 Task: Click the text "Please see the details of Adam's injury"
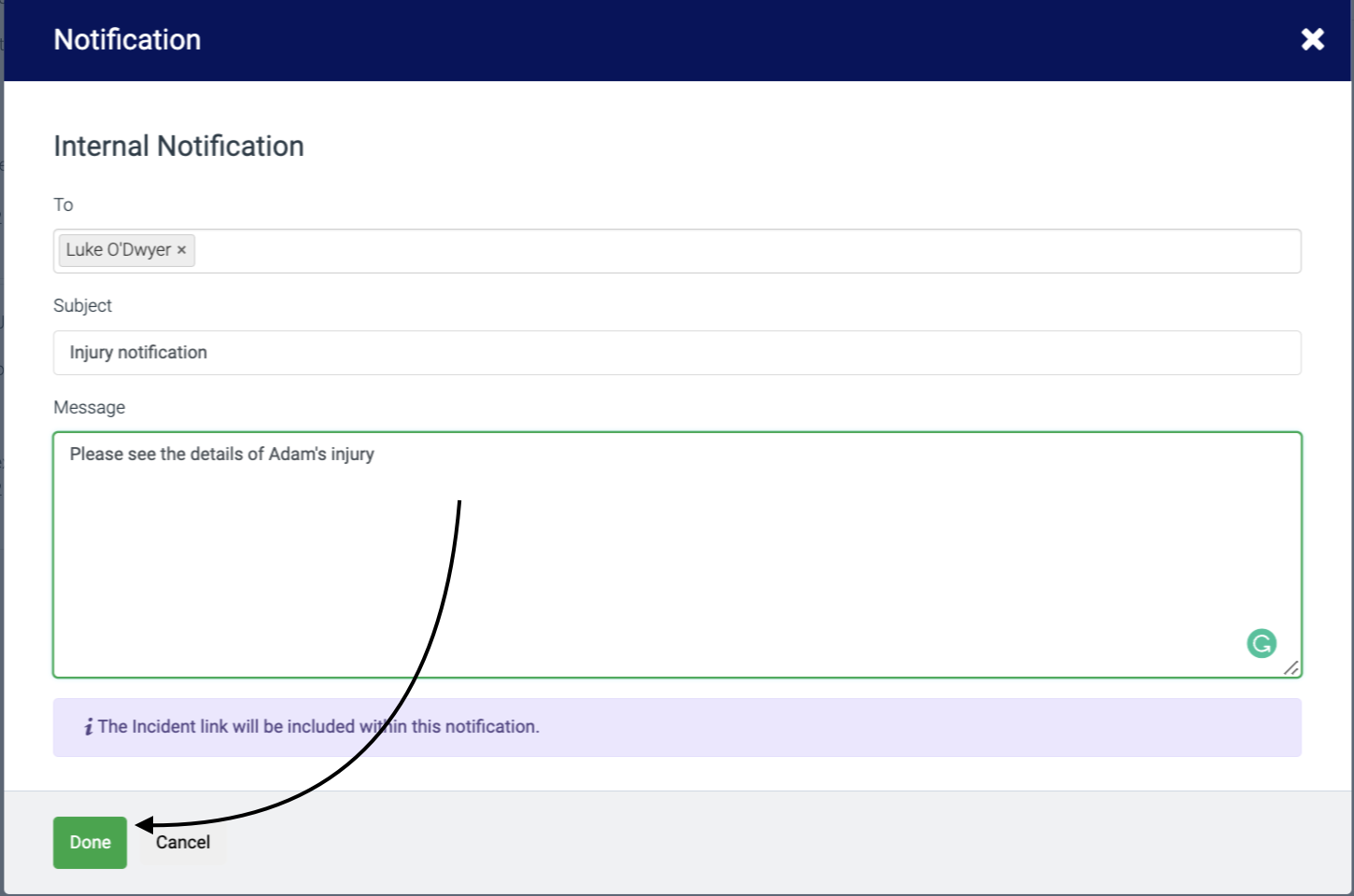222,455
